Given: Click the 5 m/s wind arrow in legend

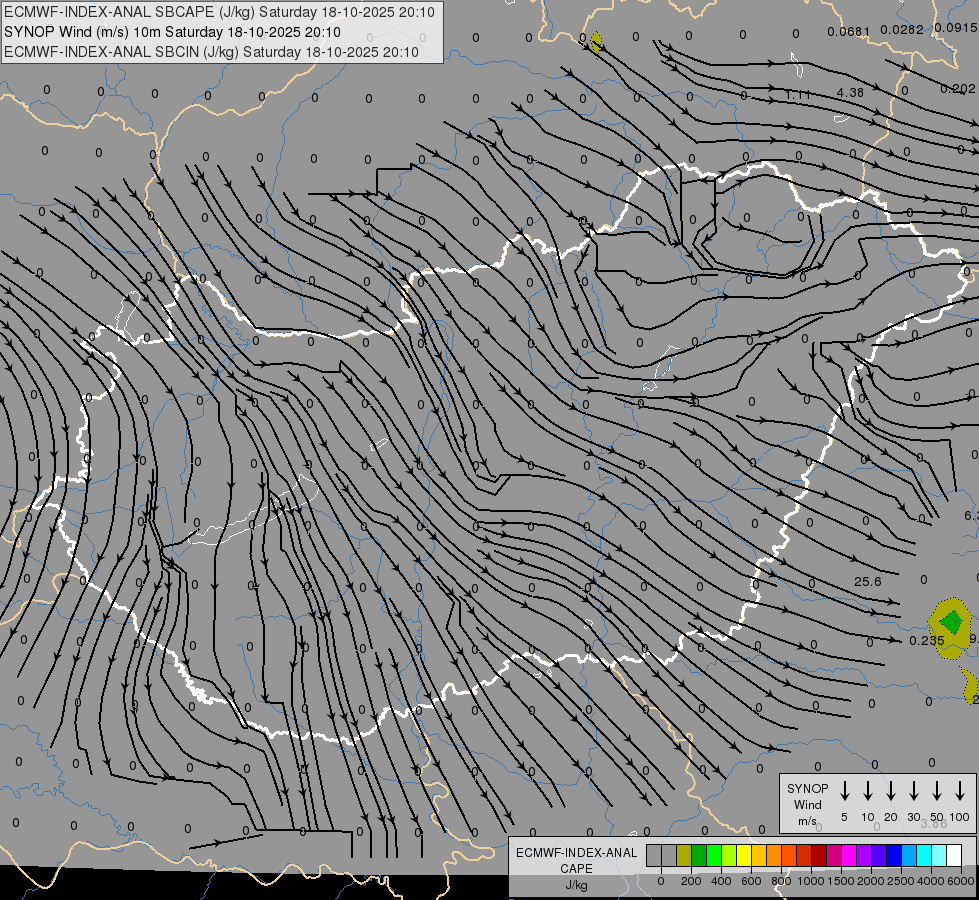Looking at the screenshot, I should pyautogui.click(x=845, y=791).
